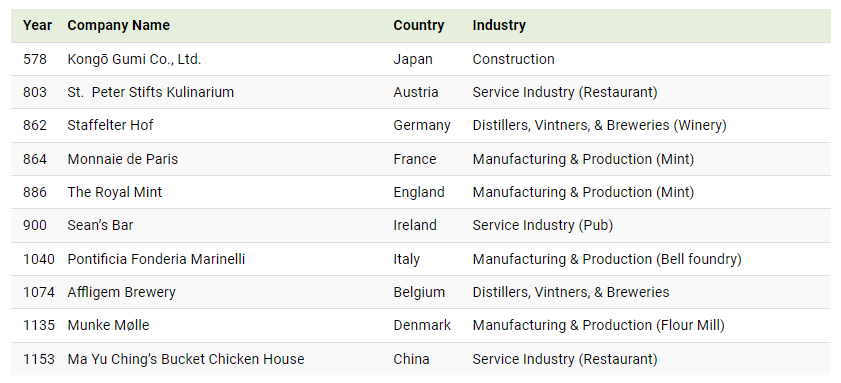The height and width of the screenshot is (383, 841).
Task: Click the Year column header
Action: click(37, 25)
